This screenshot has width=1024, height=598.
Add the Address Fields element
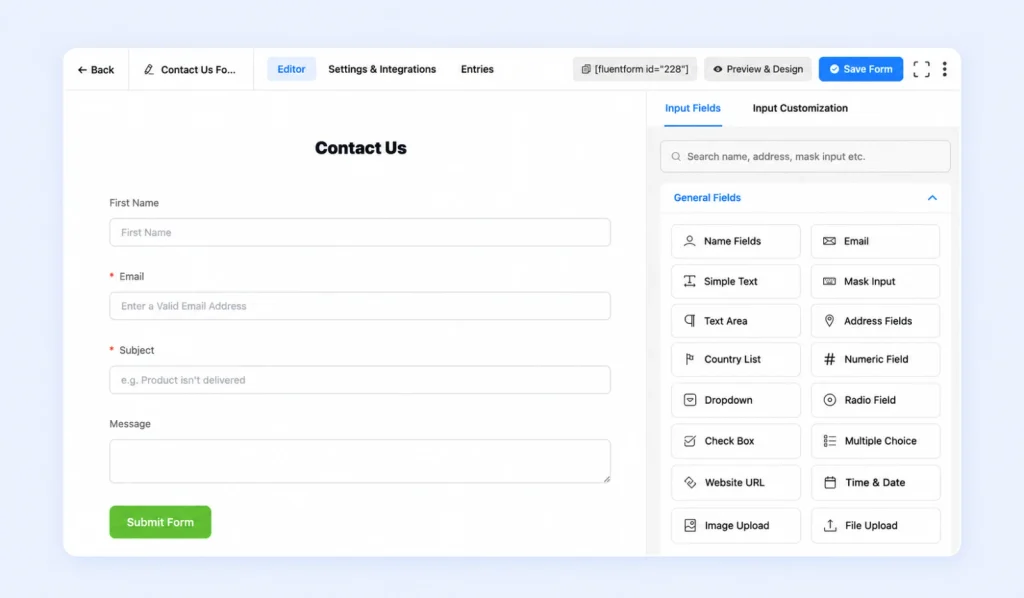[x=875, y=321]
